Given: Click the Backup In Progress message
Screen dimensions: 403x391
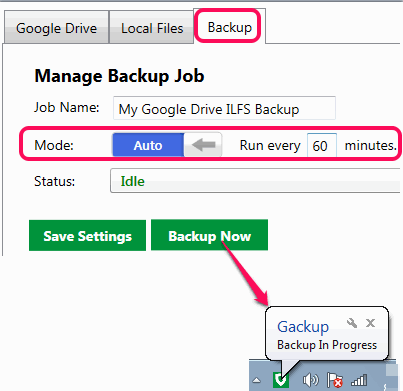Looking at the screenshot, I should [x=327, y=345].
